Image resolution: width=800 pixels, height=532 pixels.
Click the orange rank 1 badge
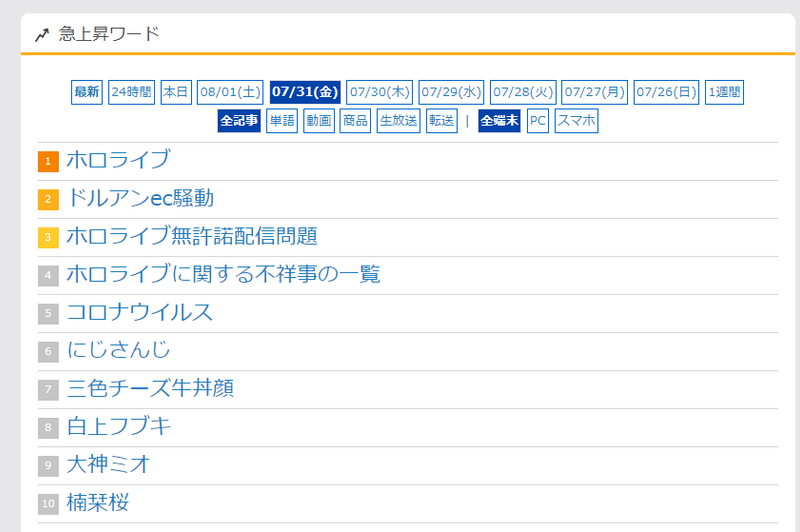(x=48, y=161)
